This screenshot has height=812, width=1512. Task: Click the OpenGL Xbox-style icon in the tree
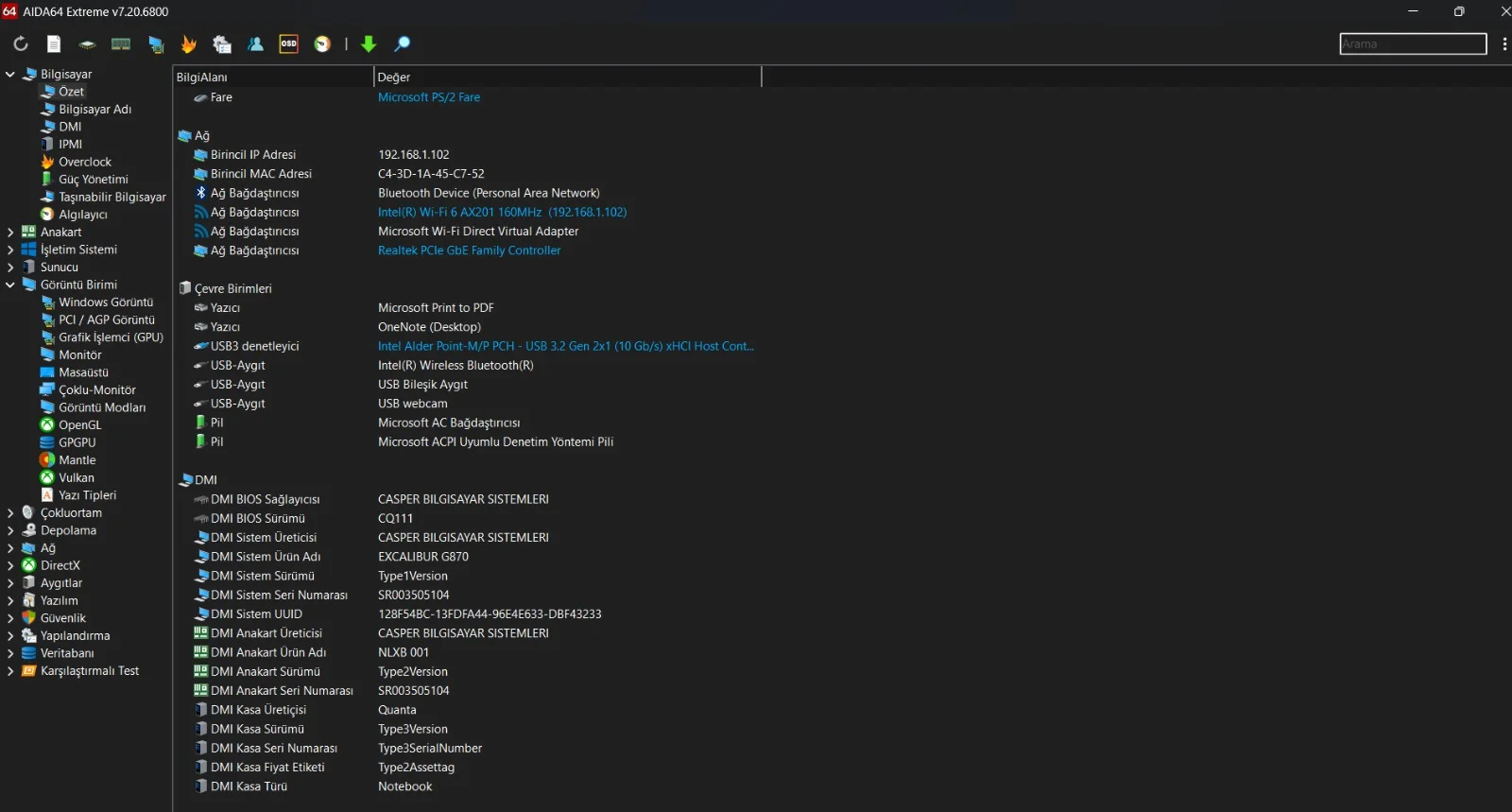point(47,424)
